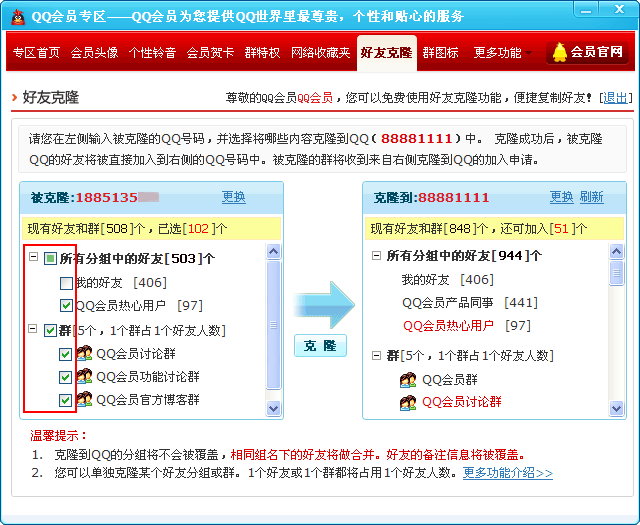Screen dimensions: 640x525
Task: Click the left list scrollbar thumb
Action: click(273, 325)
